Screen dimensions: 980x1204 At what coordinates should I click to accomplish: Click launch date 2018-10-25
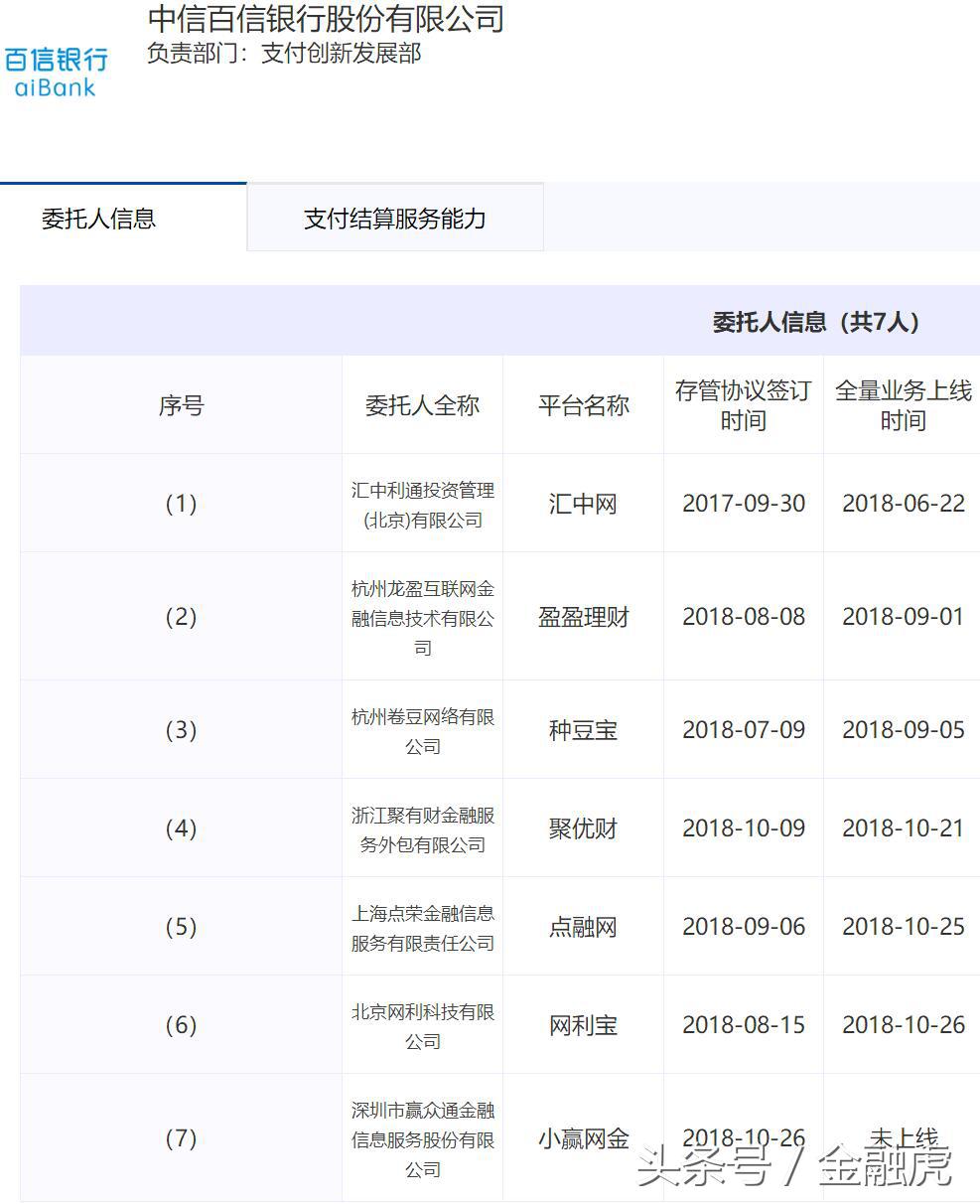click(904, 927)
